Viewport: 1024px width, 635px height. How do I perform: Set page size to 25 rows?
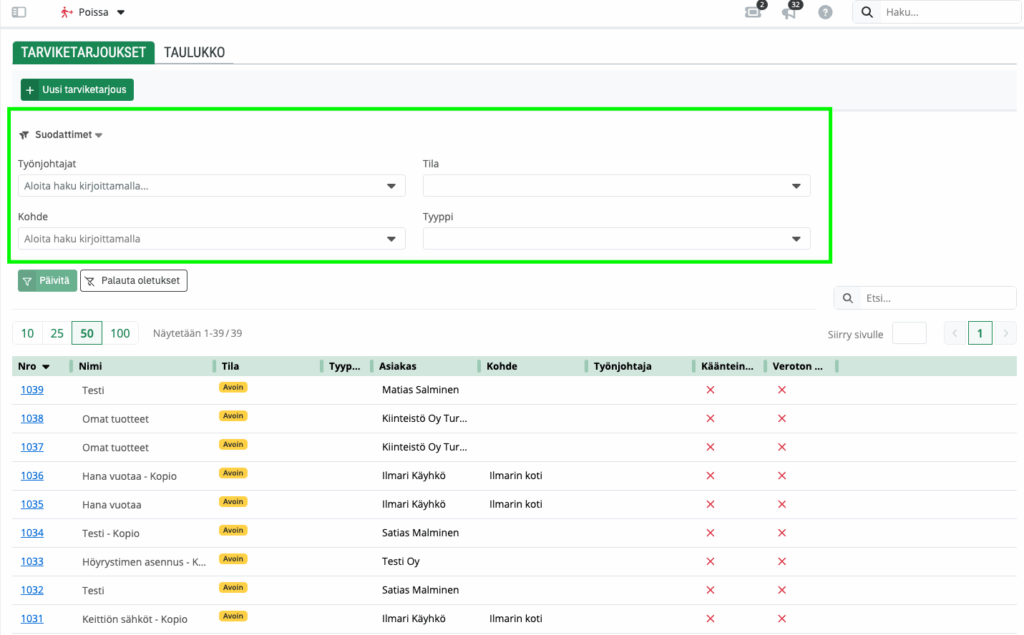point(57,333)
